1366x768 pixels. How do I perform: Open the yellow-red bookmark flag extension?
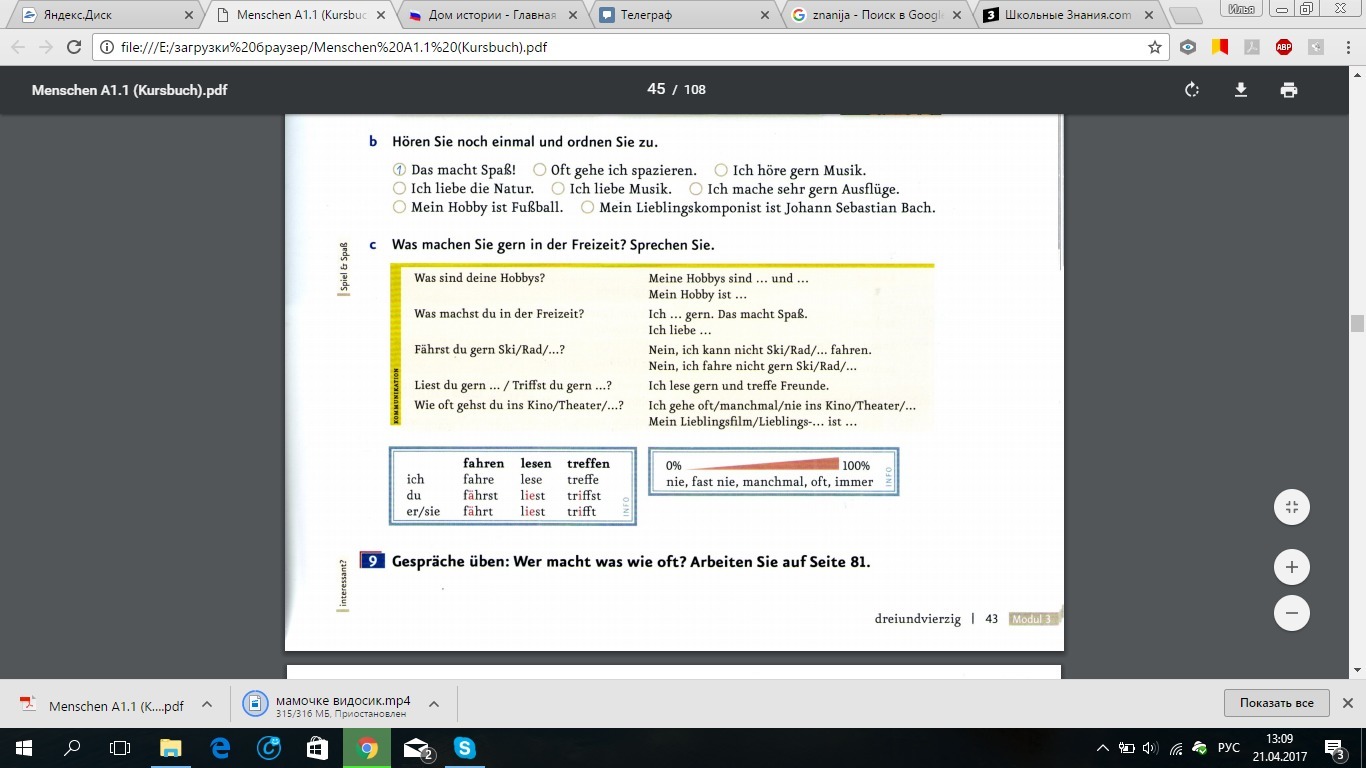[x=1220, y=47]
